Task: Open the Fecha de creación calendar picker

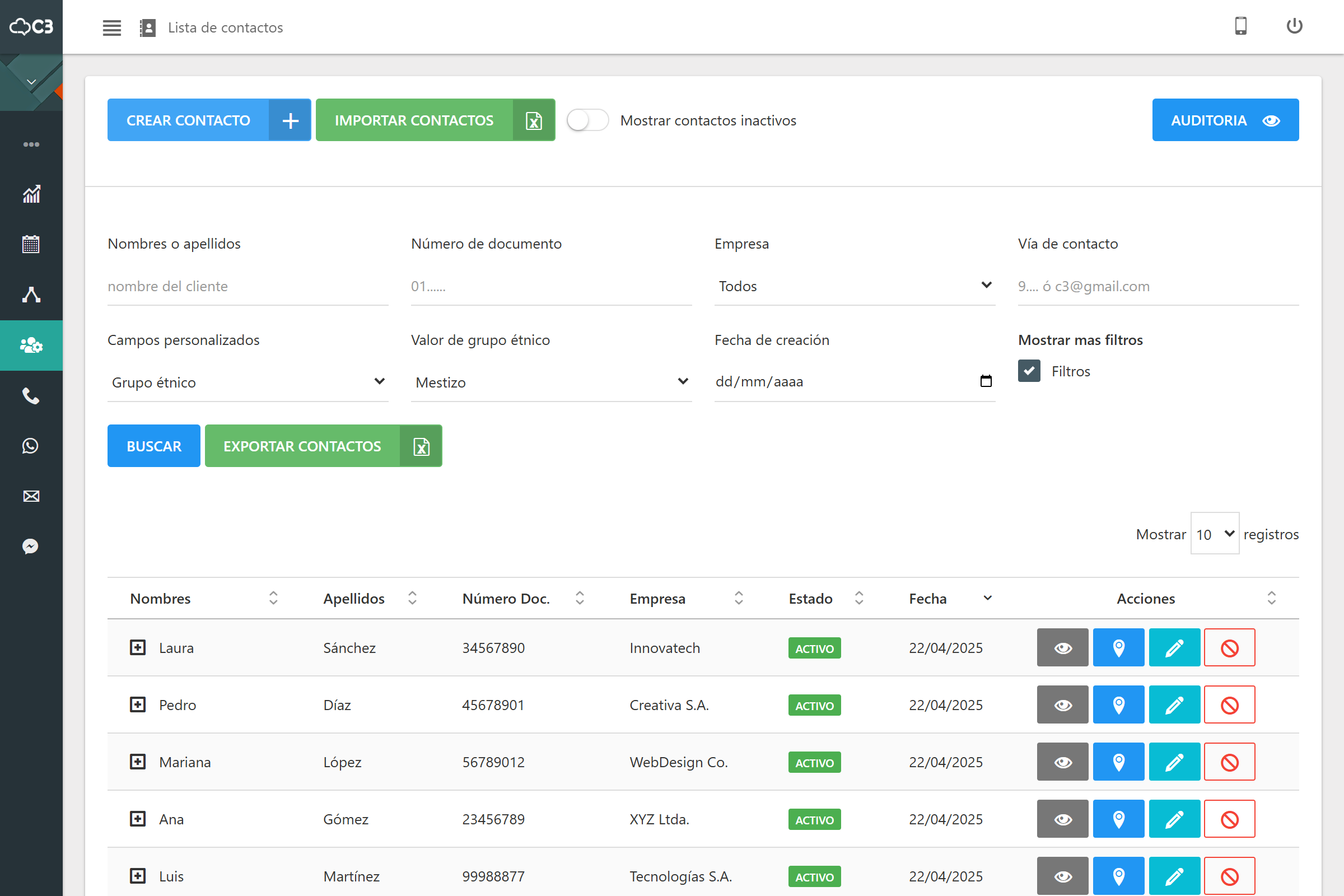Action: [x=986, y=381]
